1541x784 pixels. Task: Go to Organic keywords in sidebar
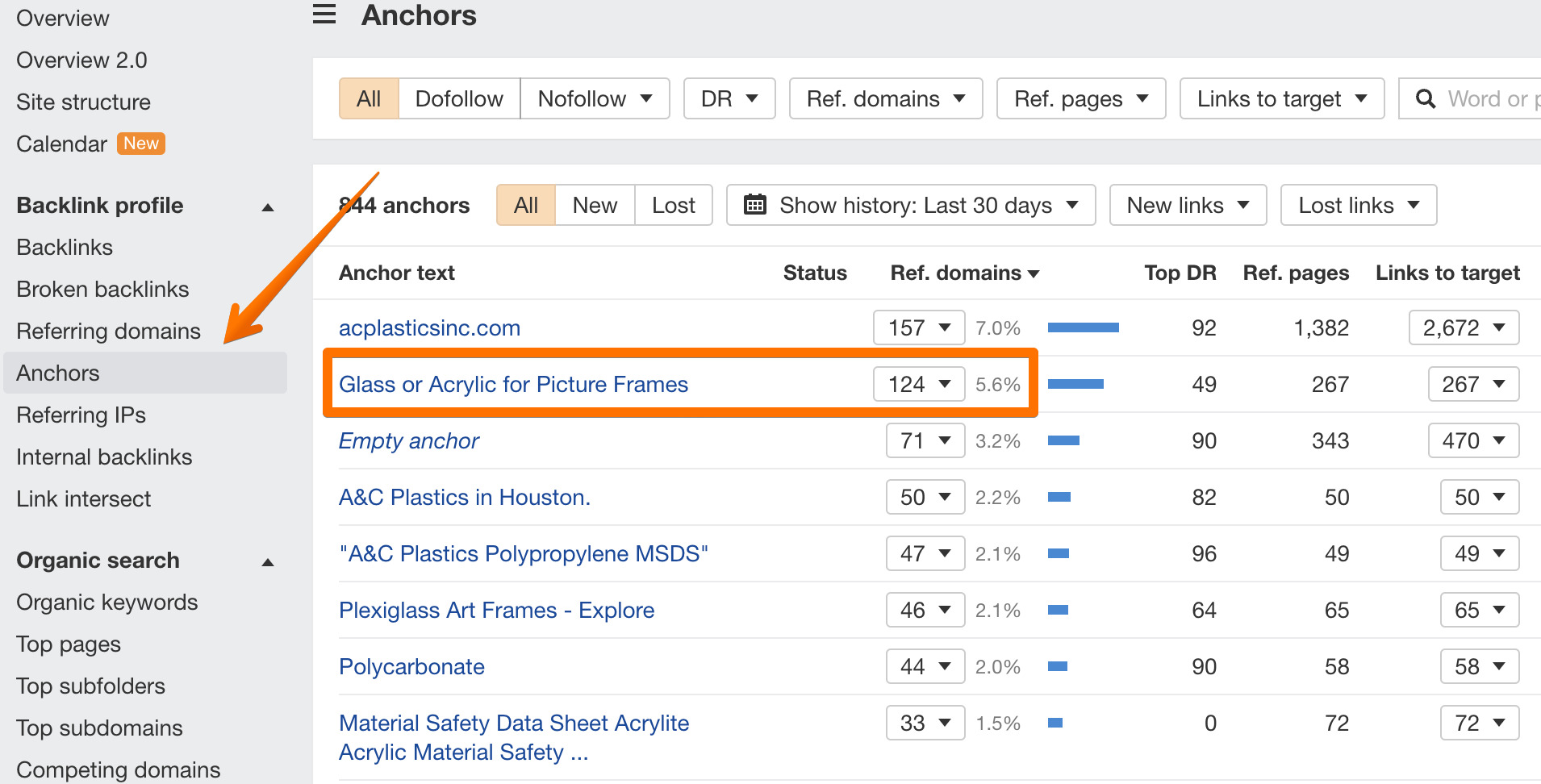(106, 602)
